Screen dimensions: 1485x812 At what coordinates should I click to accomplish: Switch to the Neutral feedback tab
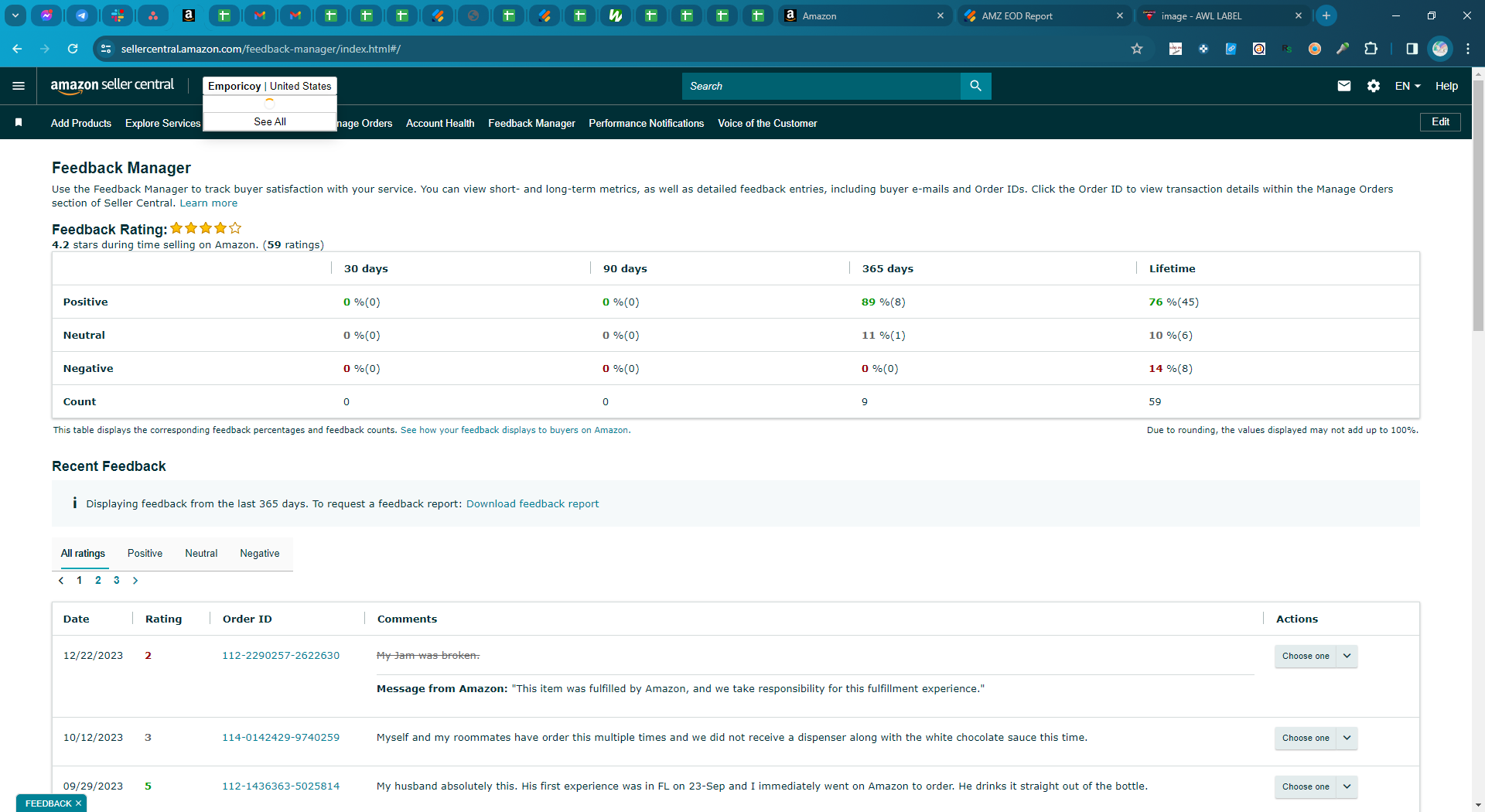[x=201, y=553]
